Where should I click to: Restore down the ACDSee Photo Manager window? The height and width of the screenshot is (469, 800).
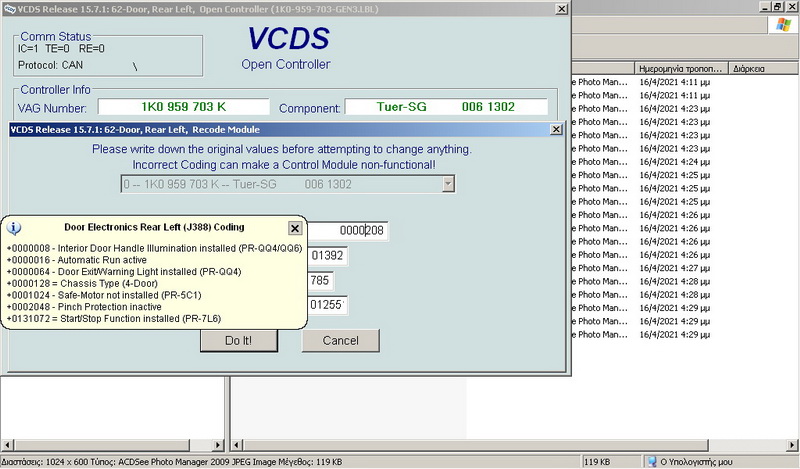point(777,7)
